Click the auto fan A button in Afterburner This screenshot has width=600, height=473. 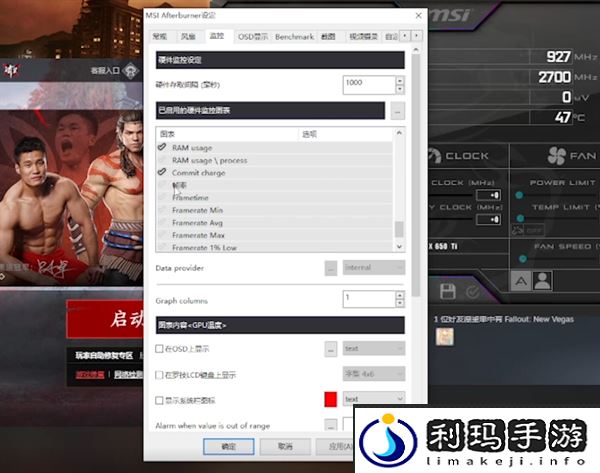coord(521,281)
